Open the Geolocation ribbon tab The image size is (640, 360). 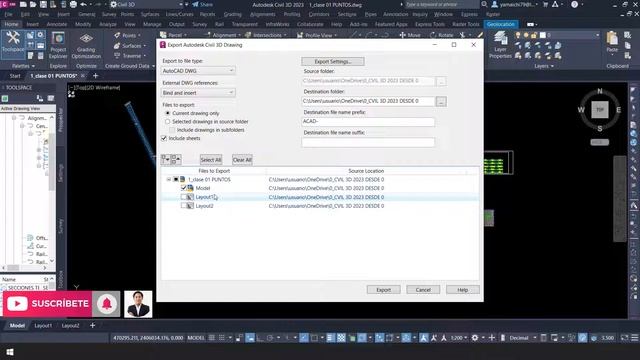[x=500, y=24]
